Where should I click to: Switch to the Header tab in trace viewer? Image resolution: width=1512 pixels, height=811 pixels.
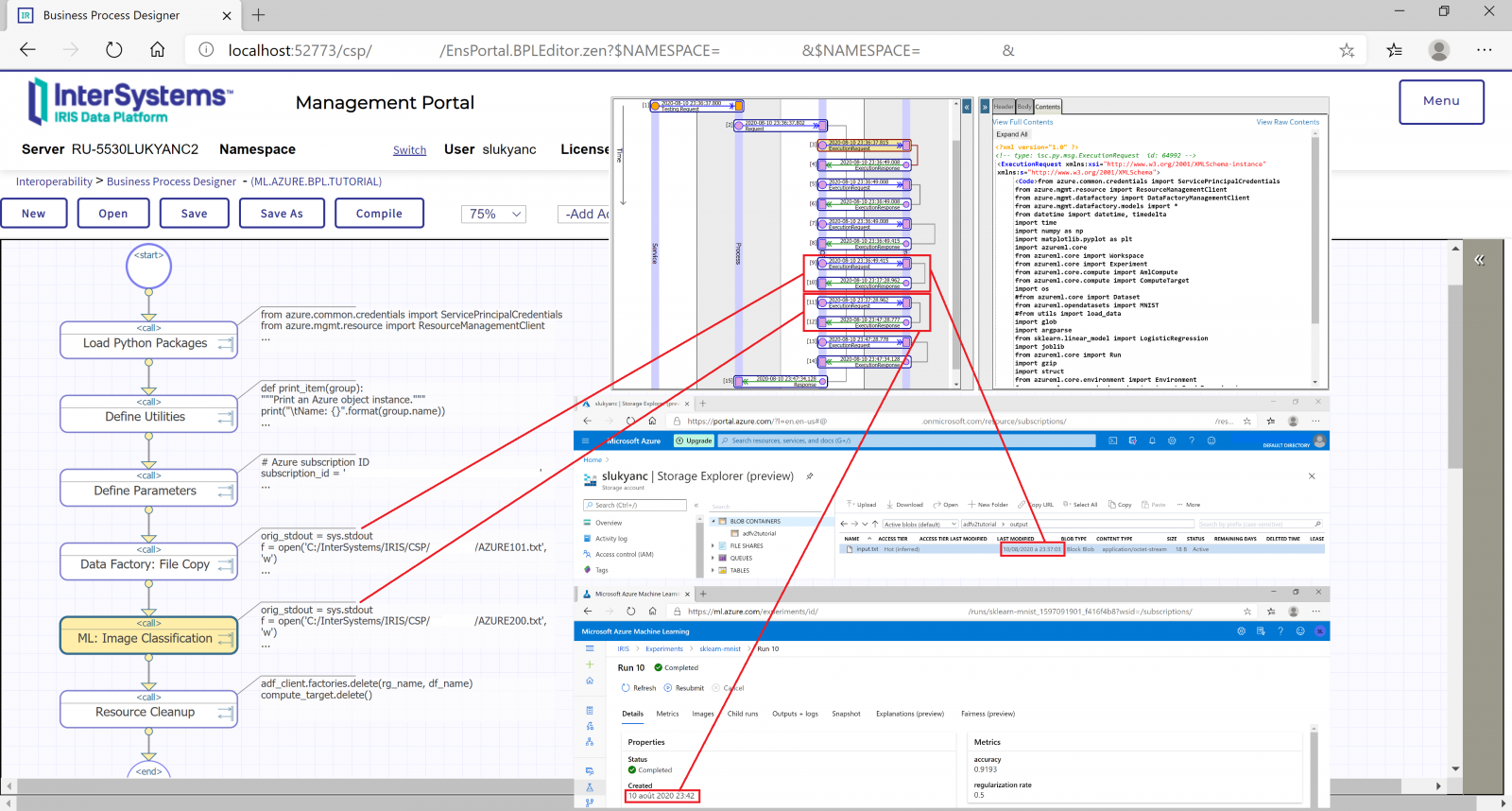[1004, 107]
